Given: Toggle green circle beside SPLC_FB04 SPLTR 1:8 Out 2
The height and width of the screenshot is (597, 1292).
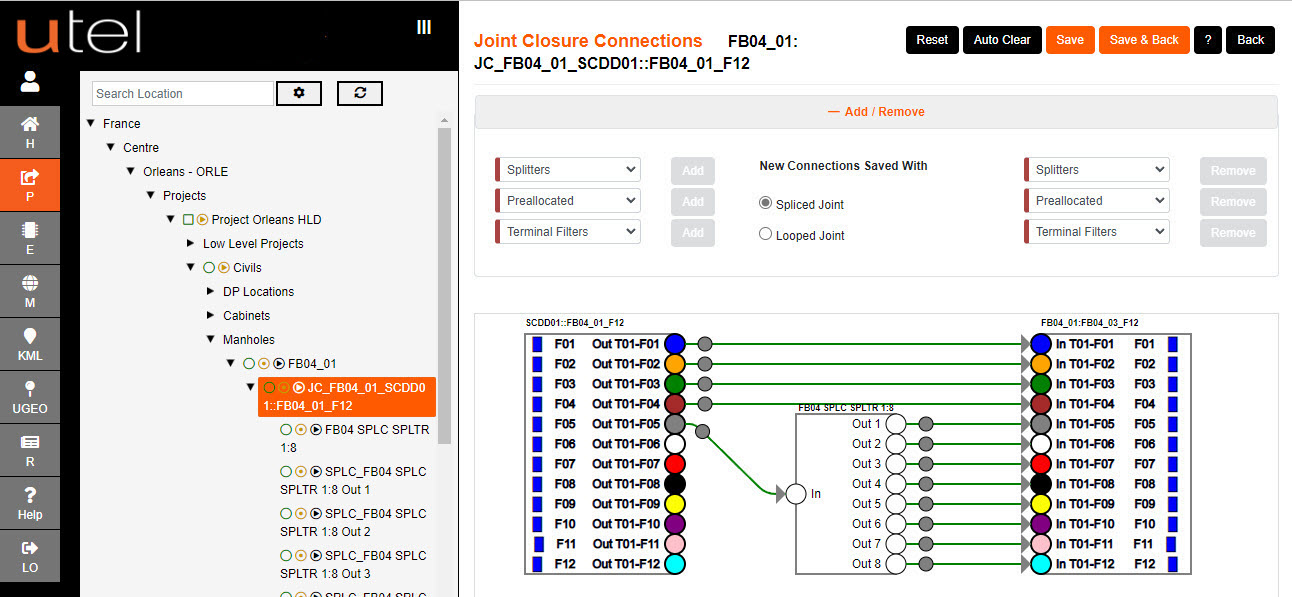Looking at the screenshot, I should click(286, 513).
